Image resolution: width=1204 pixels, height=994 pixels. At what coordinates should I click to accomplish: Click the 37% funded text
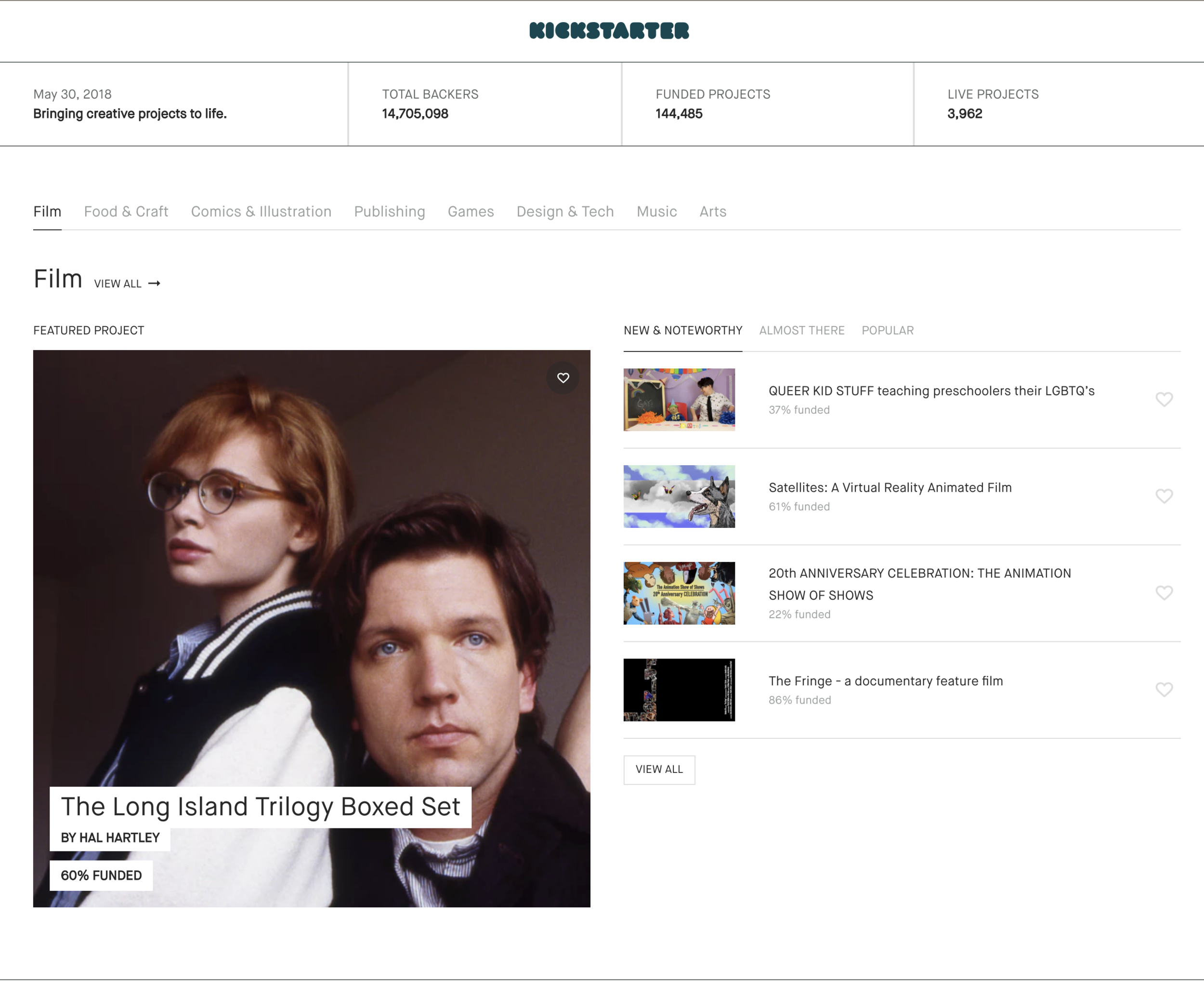coord(798,410)
